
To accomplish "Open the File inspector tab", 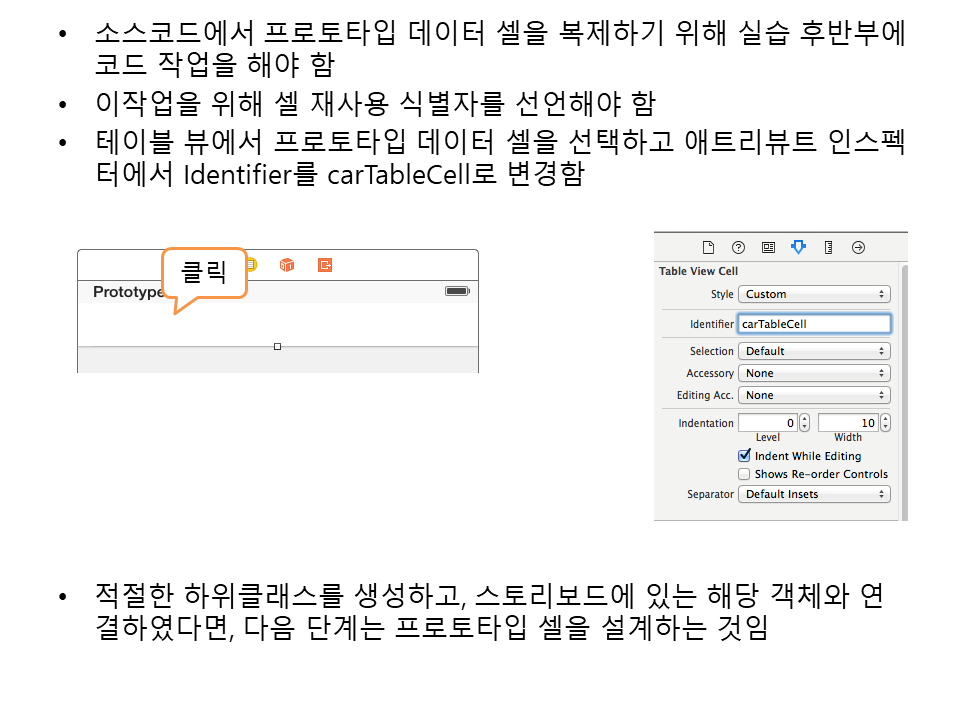I will pyautogui.click(x=708, y=248).
